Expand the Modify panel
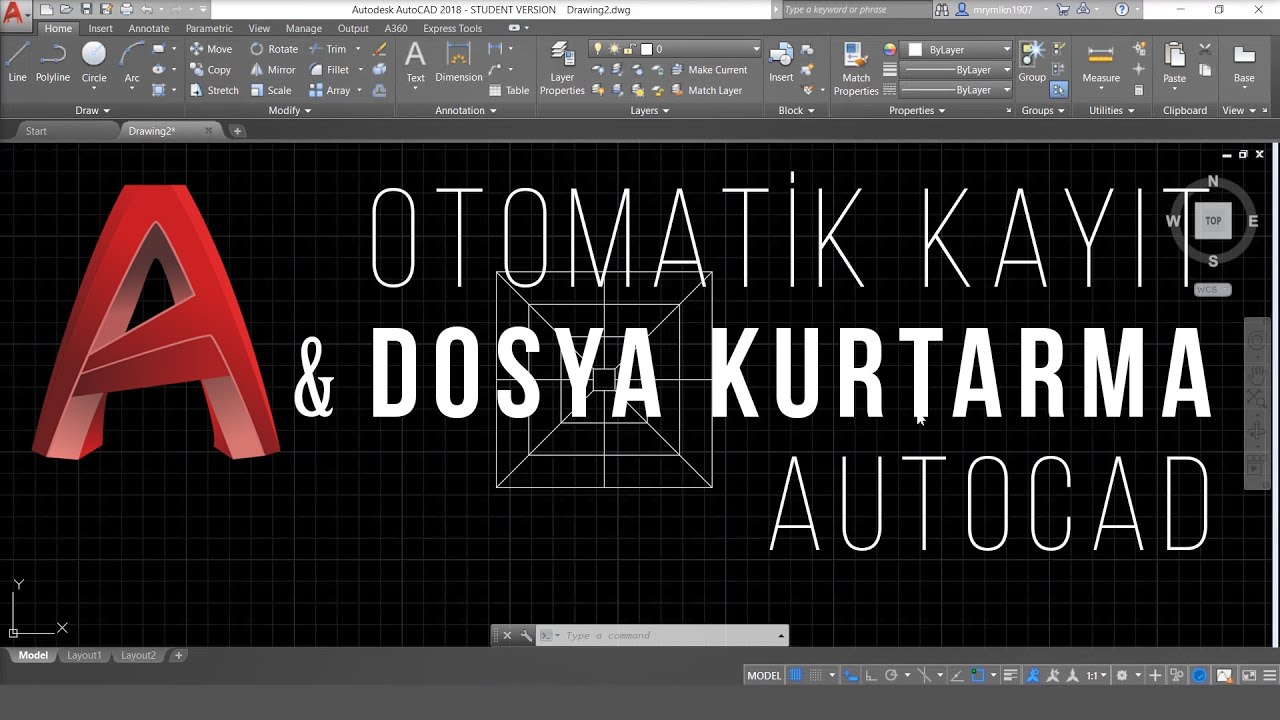 pyautogui.click(x=290, y=110)
